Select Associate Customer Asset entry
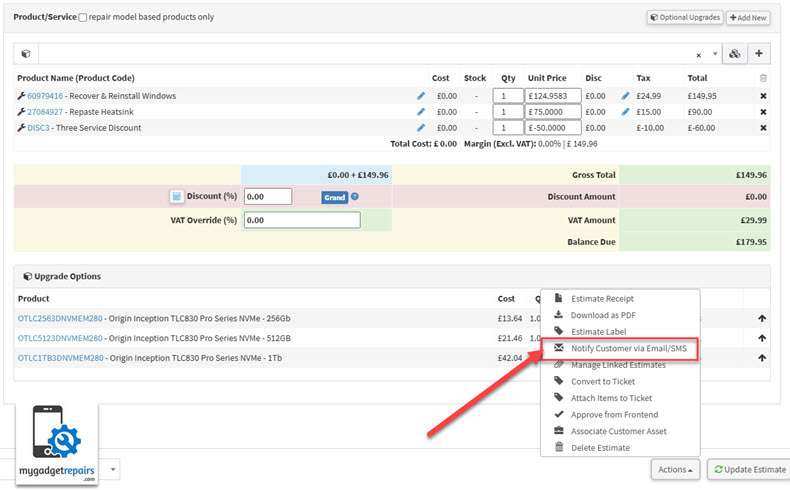The width and height of the screenshot is (790, 490). tap(618, 432)
